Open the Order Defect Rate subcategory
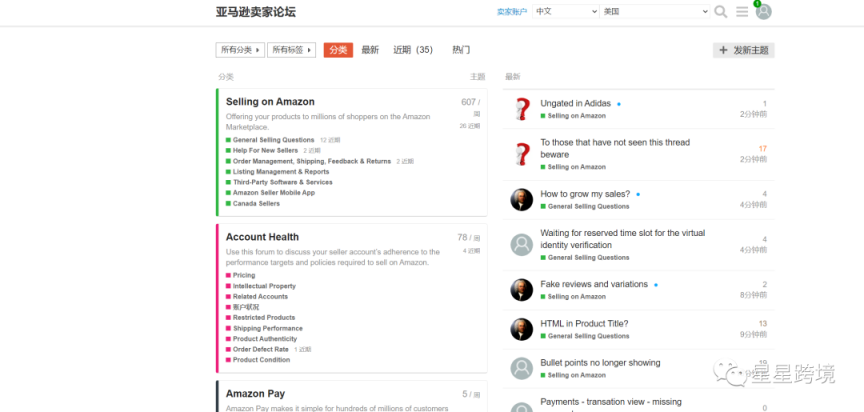The width and height of the screenshot is (864, 412). (261, 350)
